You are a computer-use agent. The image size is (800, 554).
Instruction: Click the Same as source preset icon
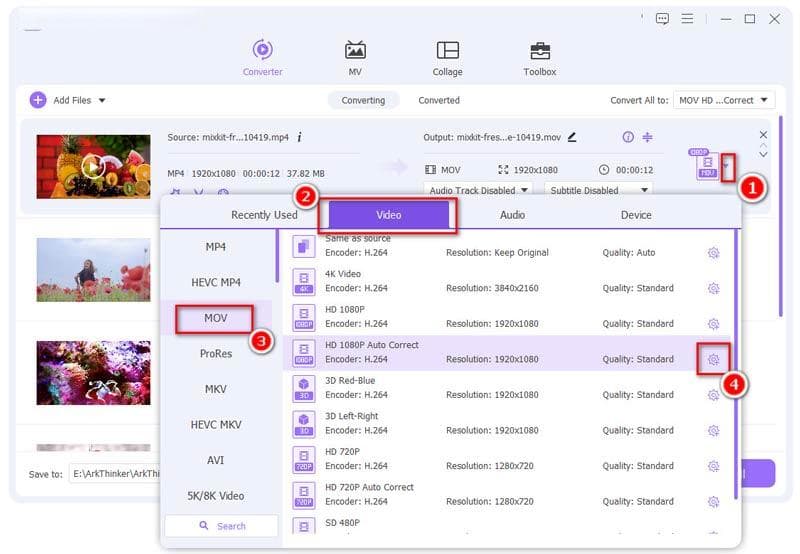click(304, 246)
